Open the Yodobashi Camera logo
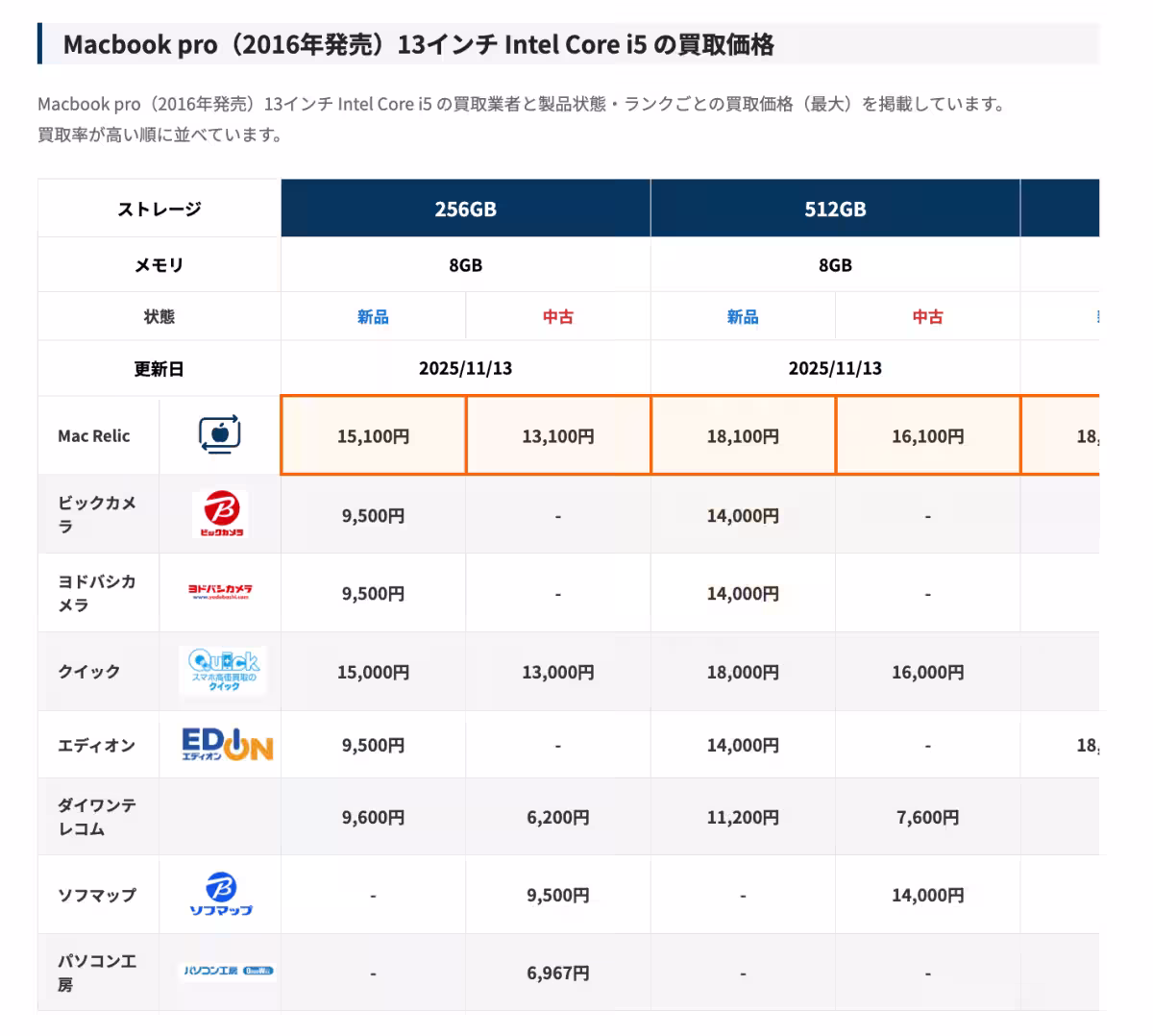The width and height of the screenshot is (1153, 1036). pos(220,592)
